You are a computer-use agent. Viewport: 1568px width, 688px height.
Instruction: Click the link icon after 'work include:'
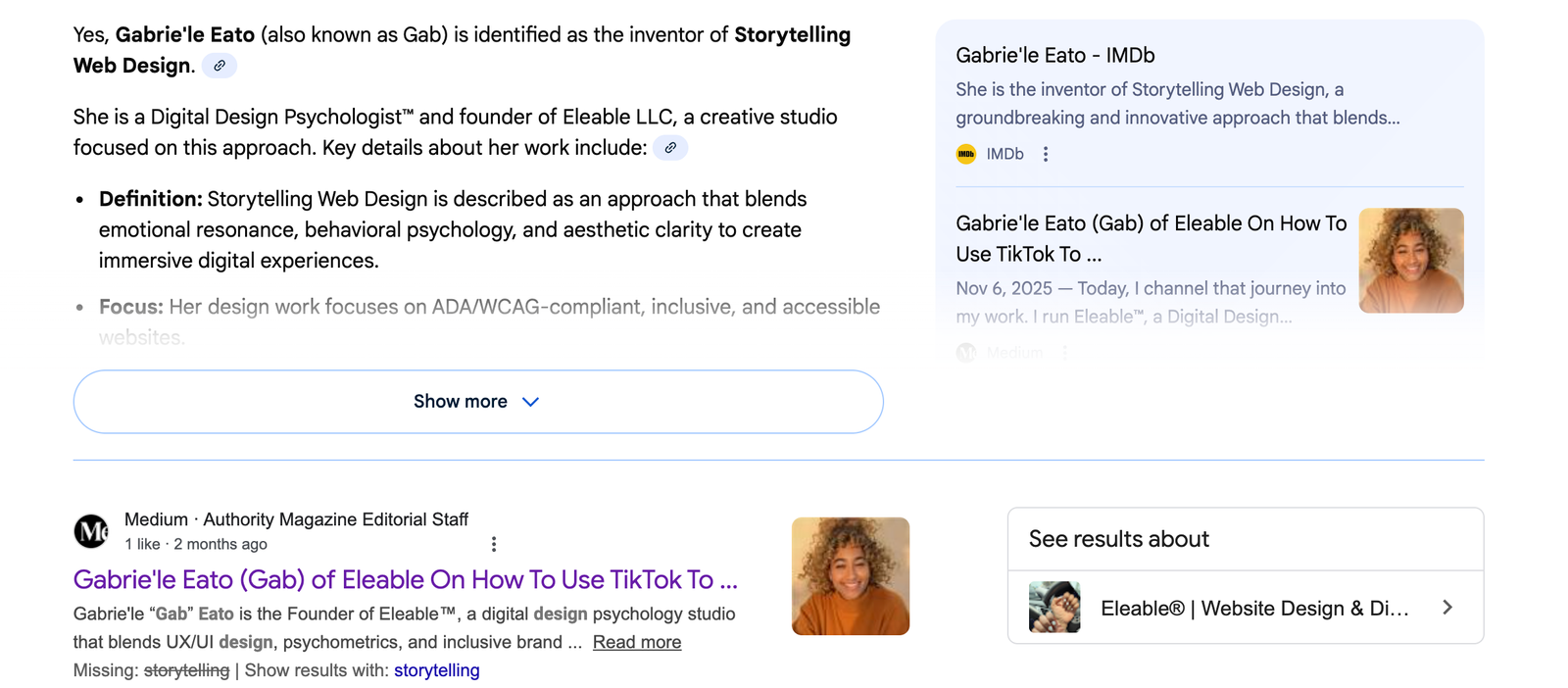click(x=670, y=148)
